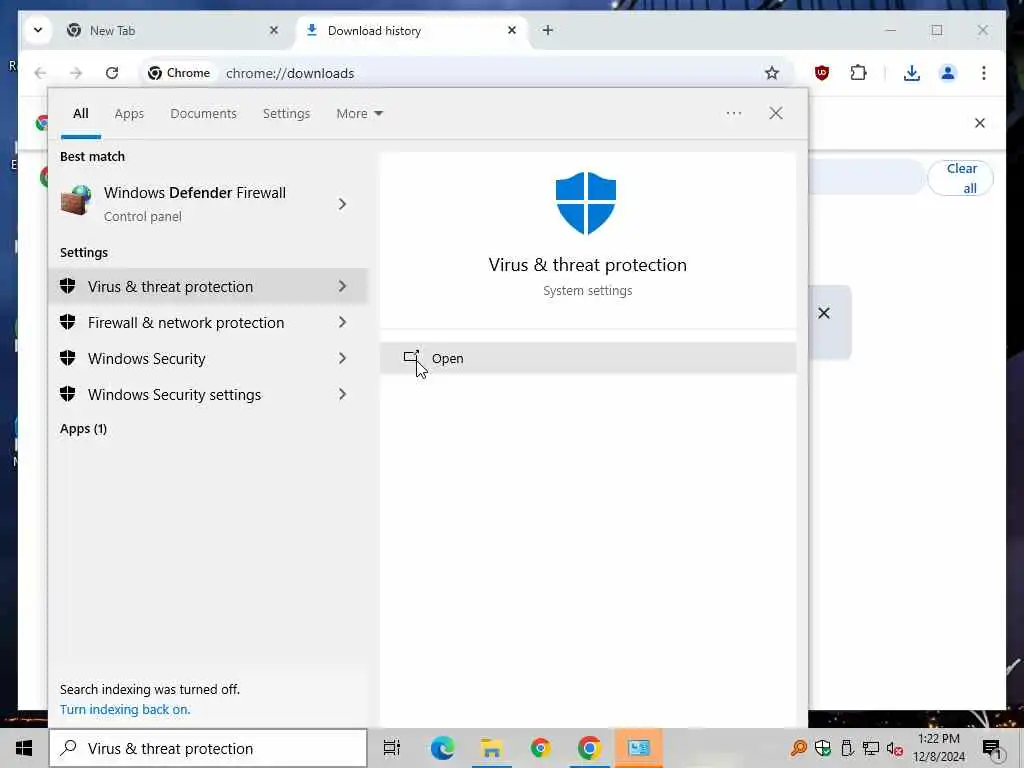The image size is (1024, 768).
Task: Open Chrome tab search dropdown
Action: click(x=38, y=30)
